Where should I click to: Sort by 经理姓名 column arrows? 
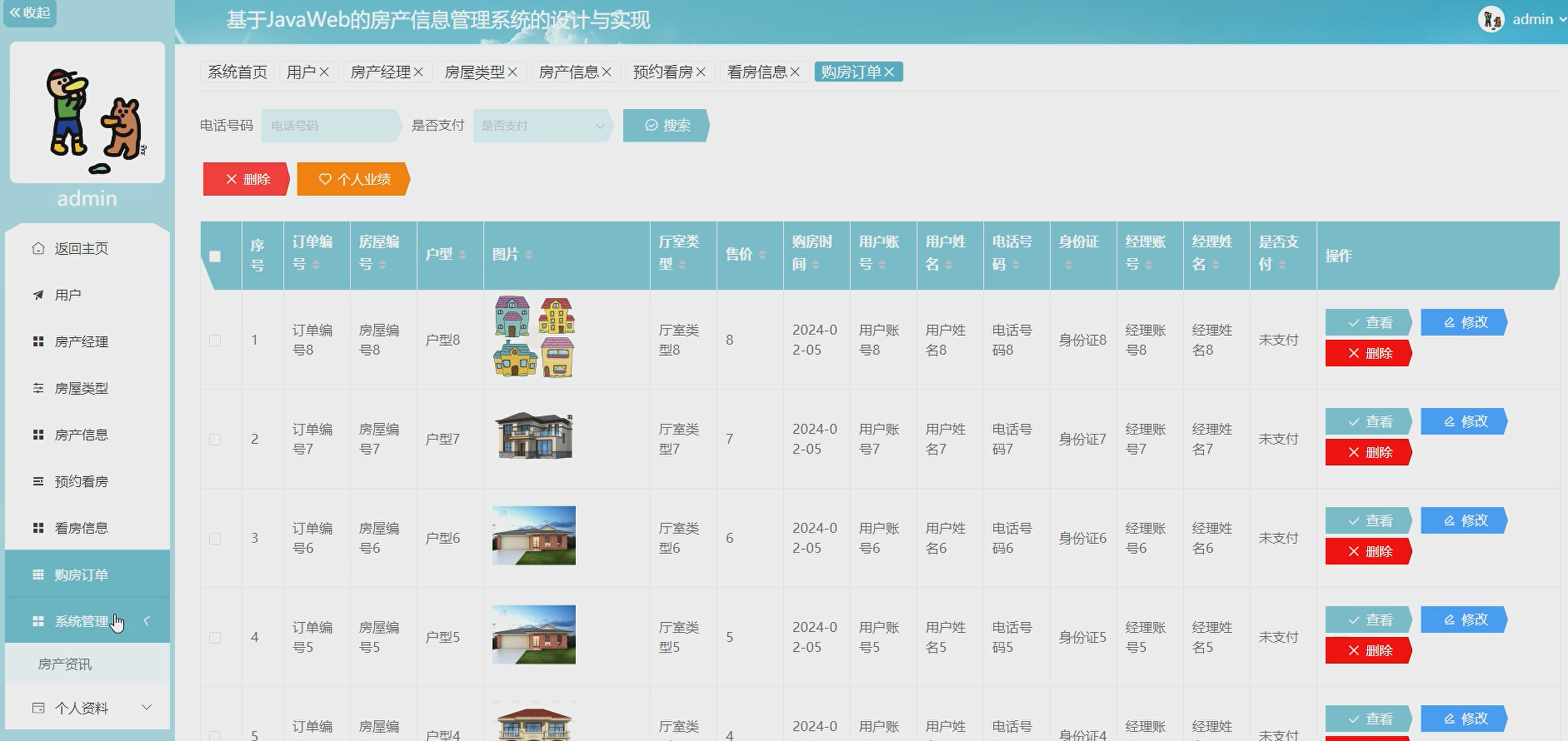[x=1215, y=265]
